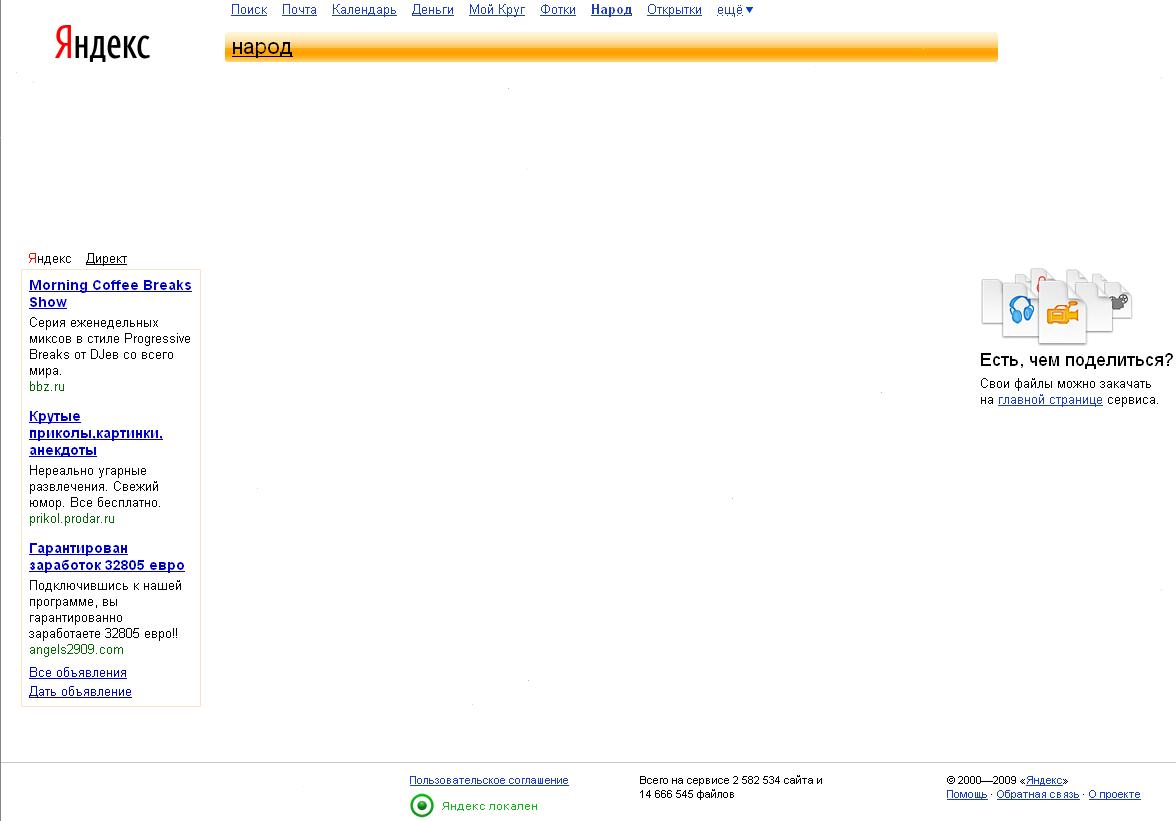Click the file-sharing documents illustration
This screenshot has width=1176, height=821.
point(1056,305)
